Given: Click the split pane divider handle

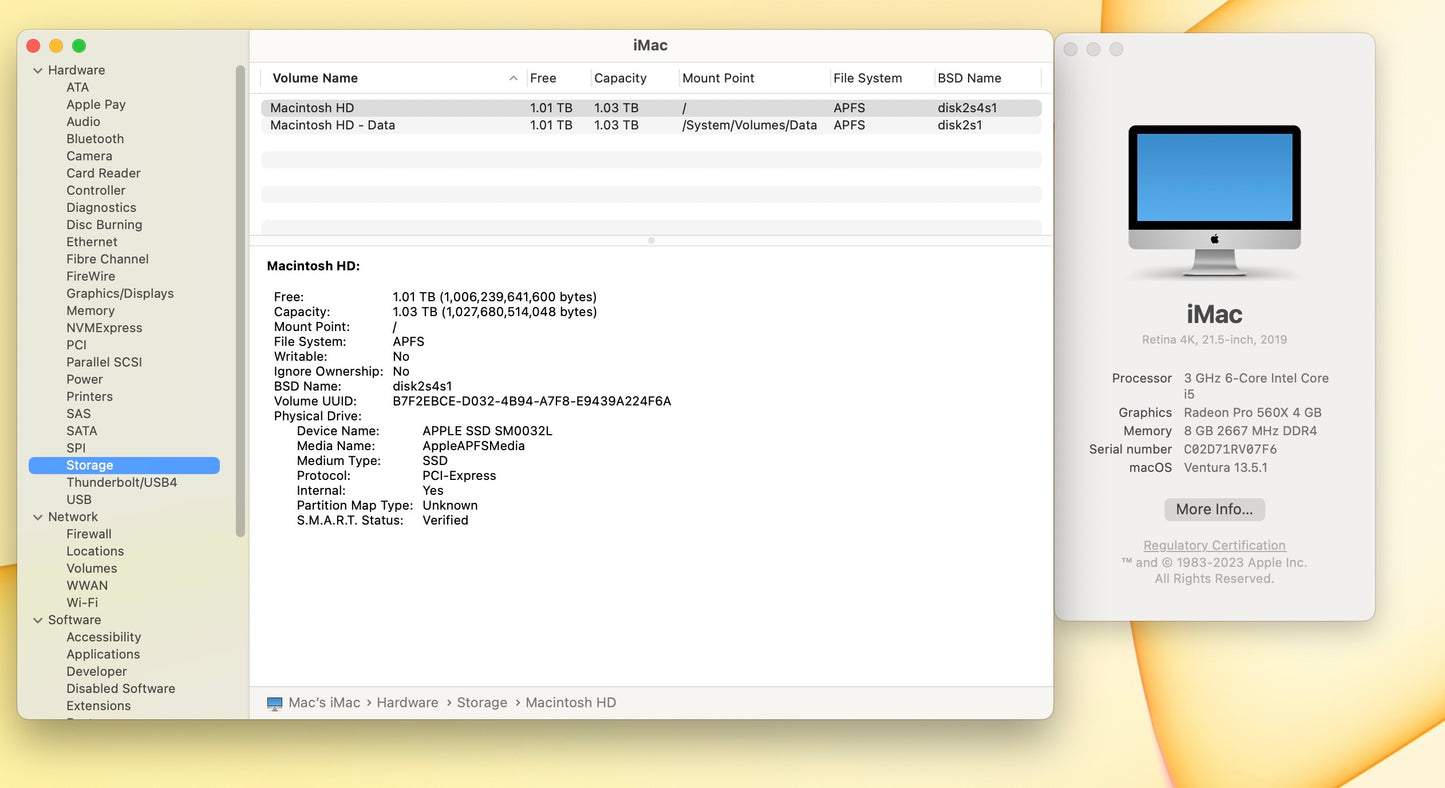Looking at the screenshot, I should [x=651, y=240].
